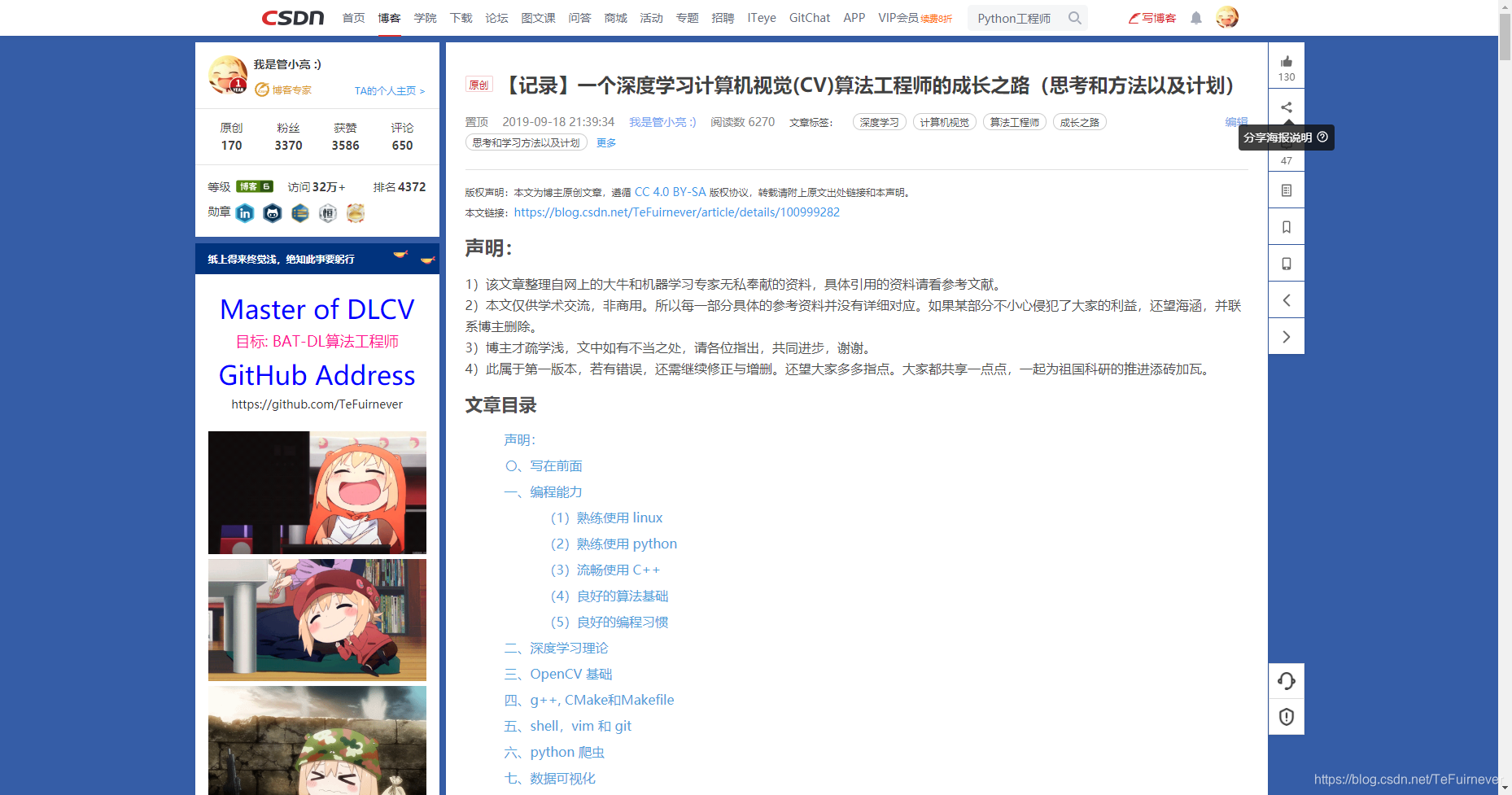Jump to 深度学习理论 section
Screen dimensions: 1512x795
pyautogui.click(x=557, y=649)
